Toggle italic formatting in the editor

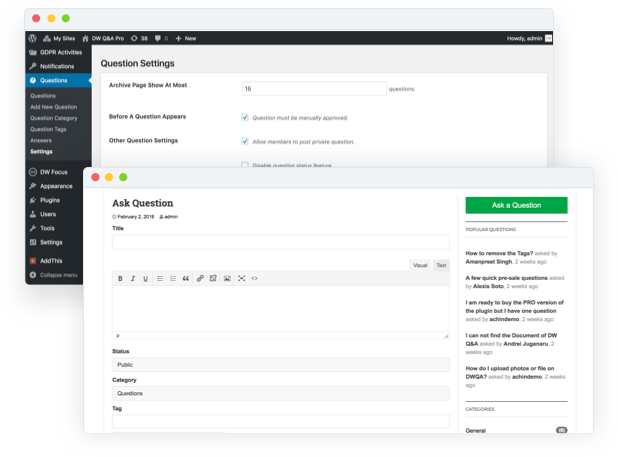(133, 279)
